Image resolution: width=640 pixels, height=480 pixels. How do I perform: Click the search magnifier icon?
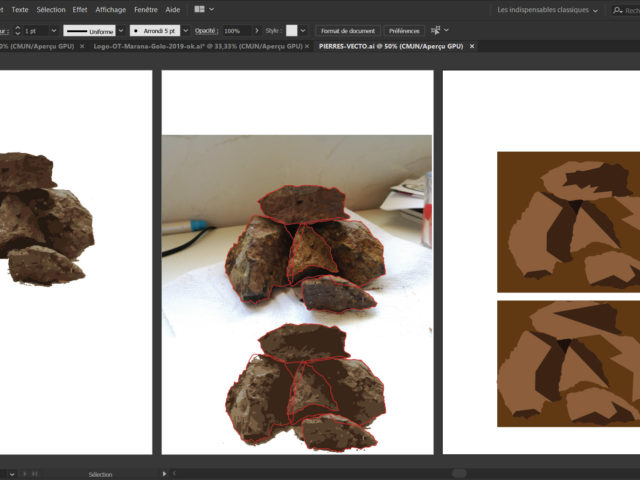click(x=617, y=10)
